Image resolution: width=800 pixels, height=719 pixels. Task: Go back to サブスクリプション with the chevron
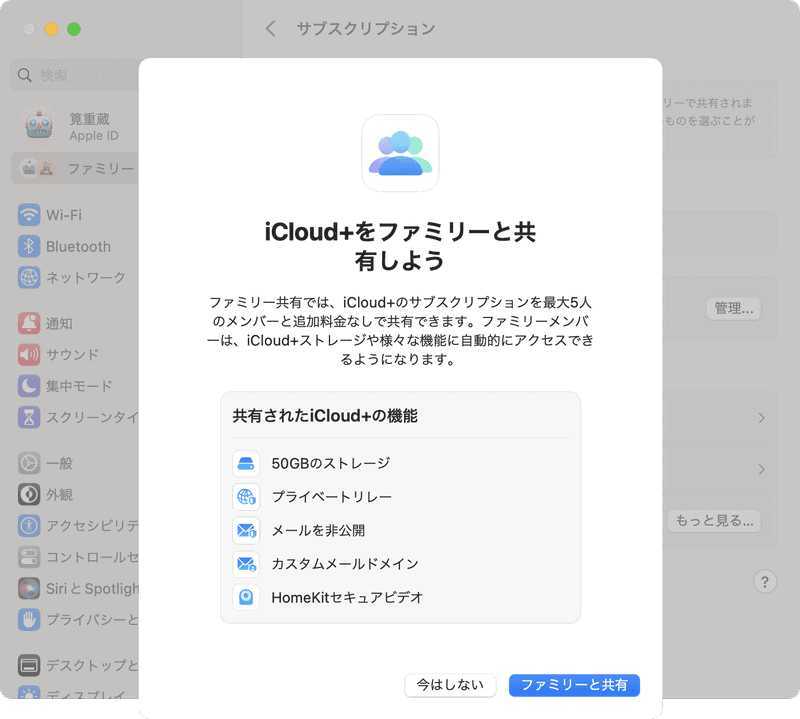pos(270,29)
